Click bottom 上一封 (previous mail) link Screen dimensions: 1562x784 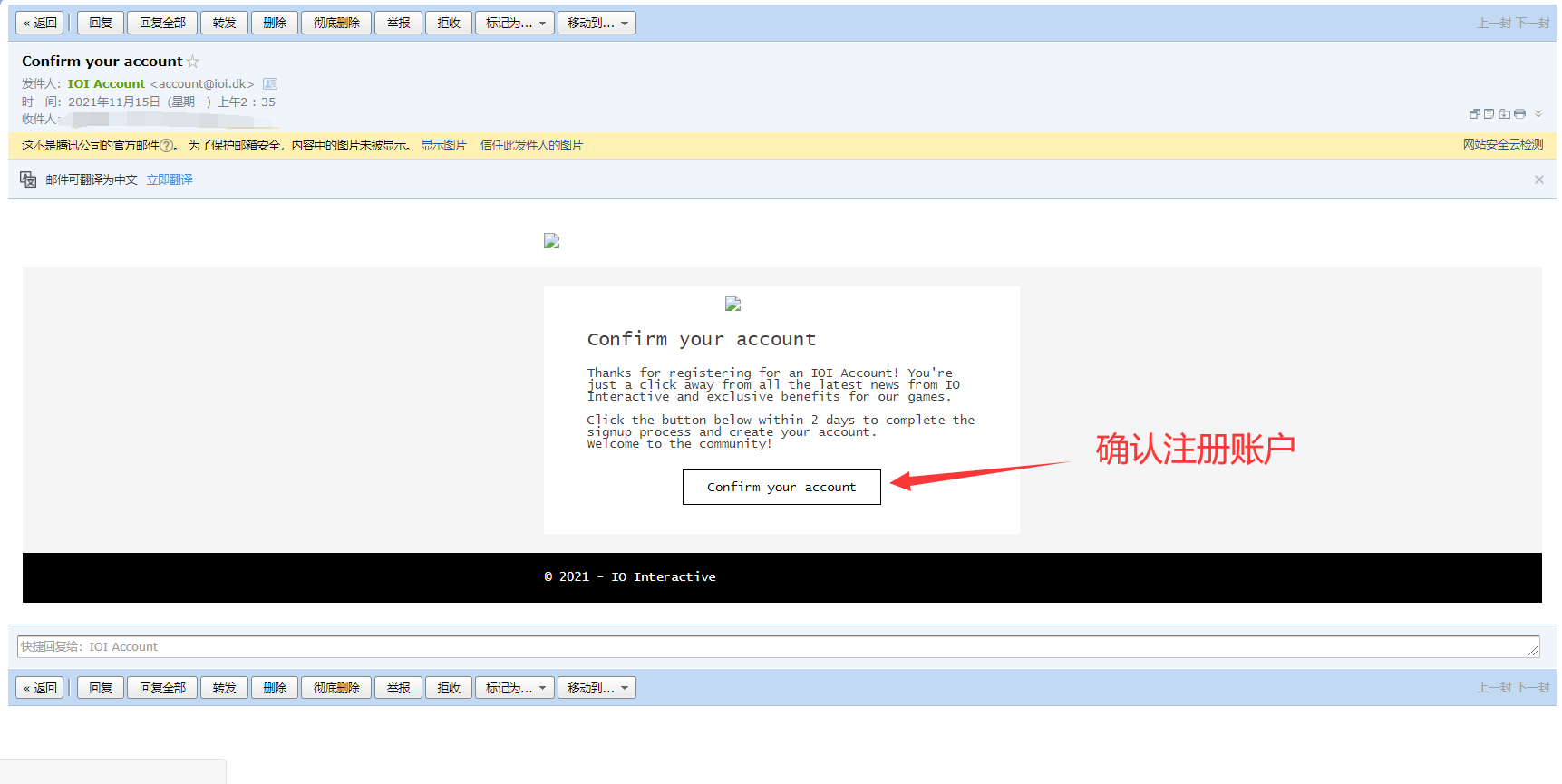click(x=1494, y=687)
